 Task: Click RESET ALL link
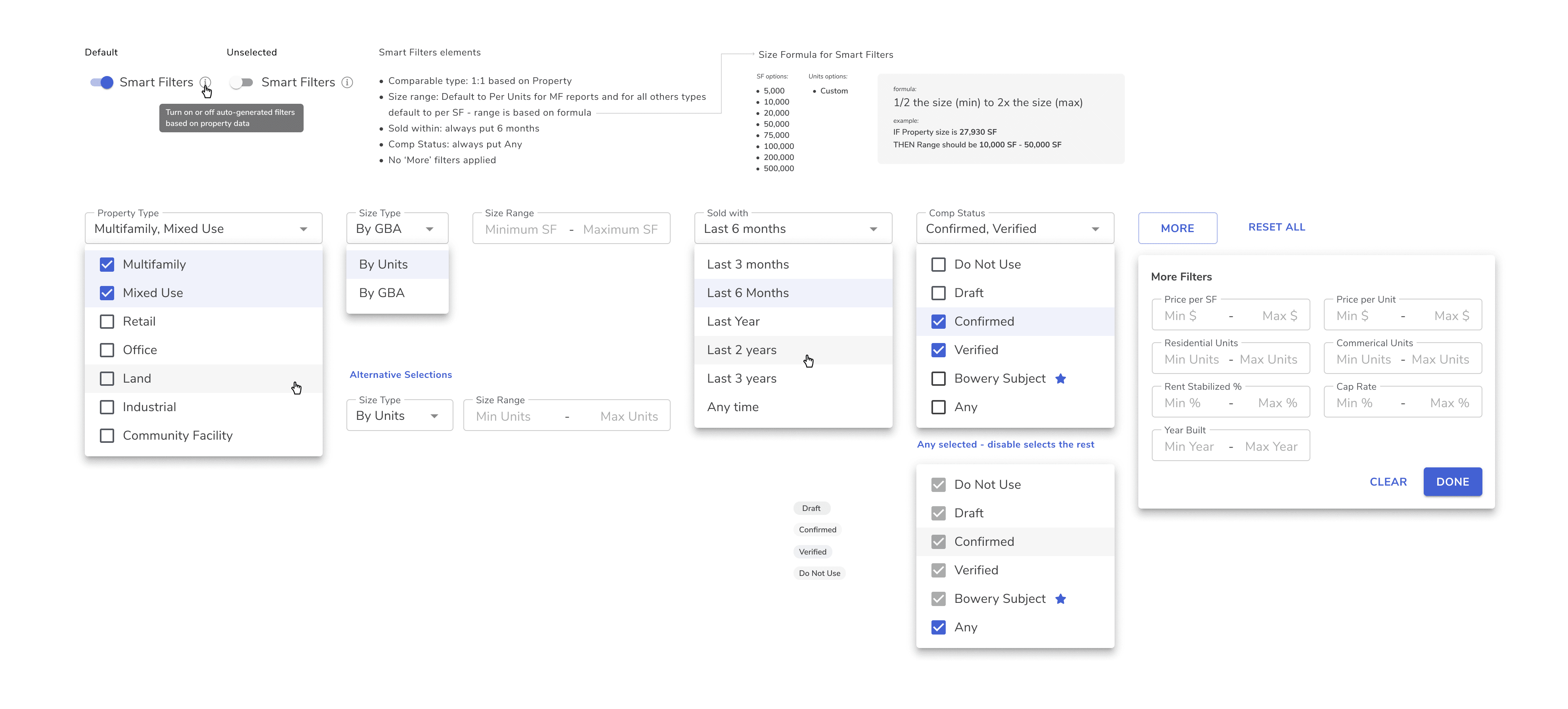tap(1276, 227)
